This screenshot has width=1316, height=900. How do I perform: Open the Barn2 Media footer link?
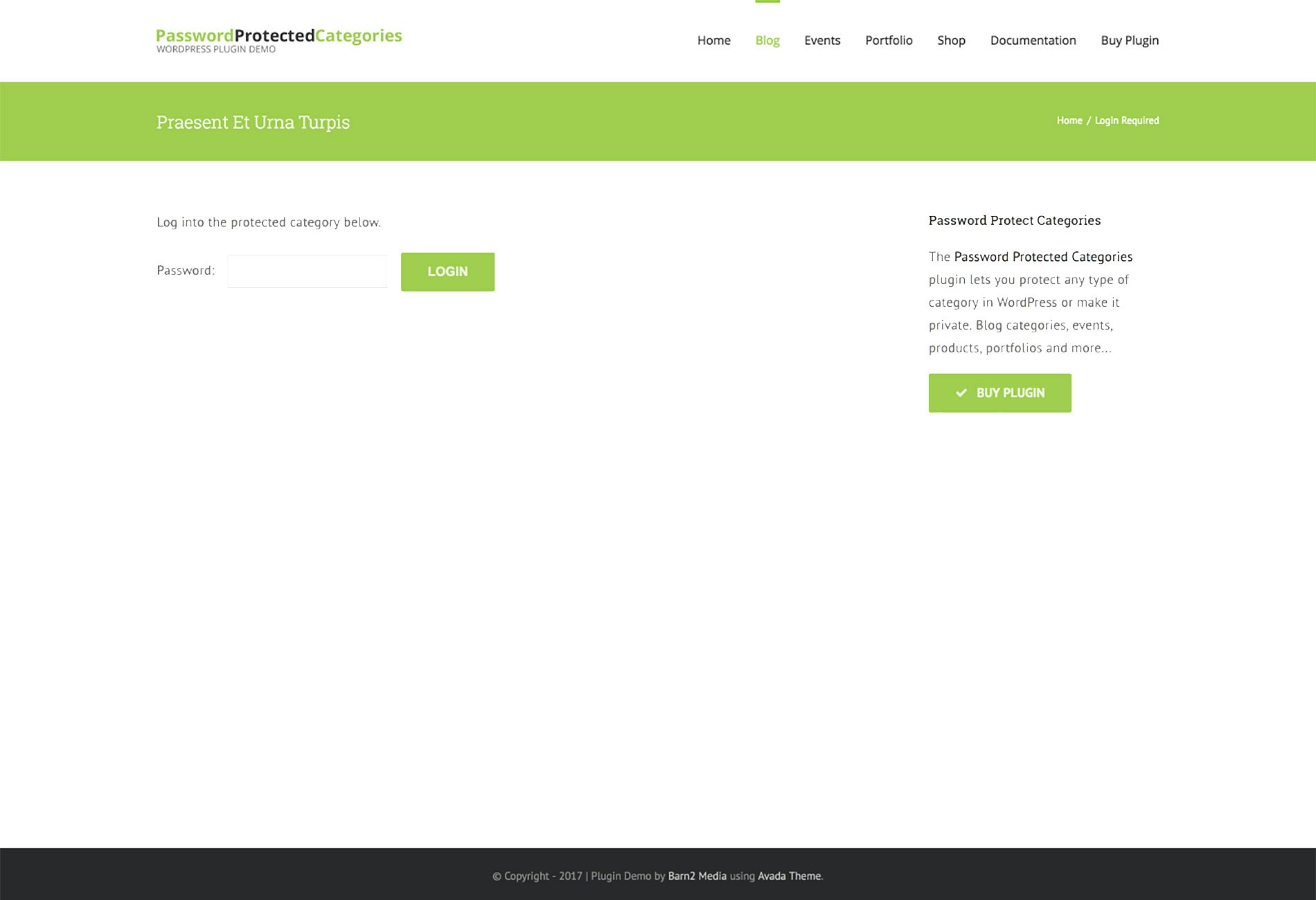point(697,876)
